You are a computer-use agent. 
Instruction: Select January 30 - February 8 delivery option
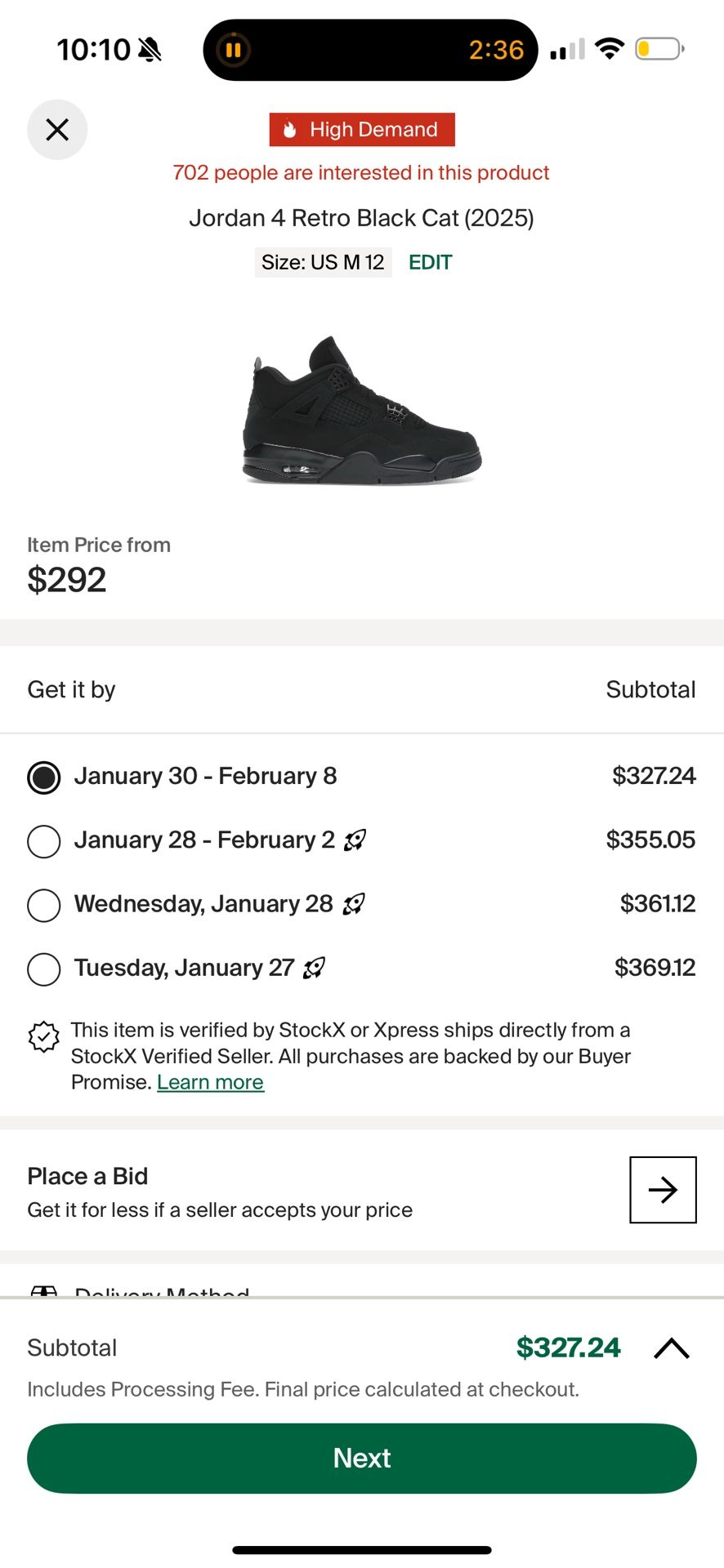[44, 777]
